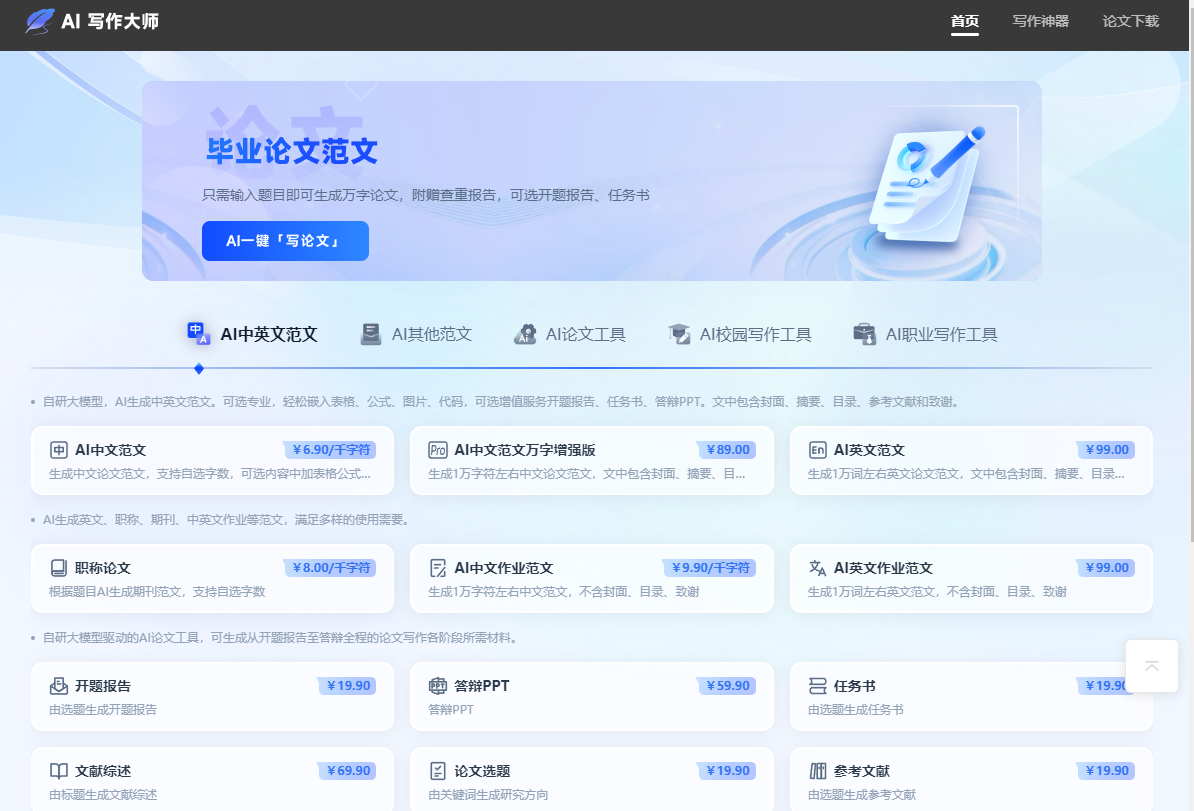This screenshot has height=811, width=1194.
Task: Open the AI英文作业范文 card title
Action: (883, 568)
